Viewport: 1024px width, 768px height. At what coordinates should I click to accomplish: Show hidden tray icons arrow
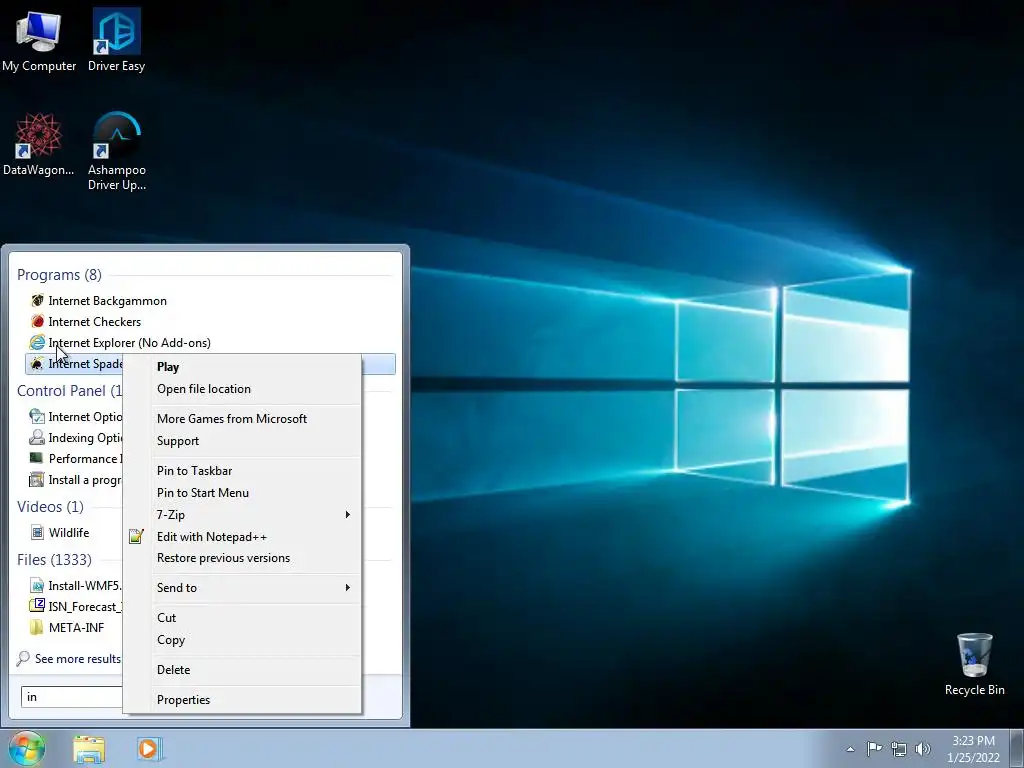(850, 749)
